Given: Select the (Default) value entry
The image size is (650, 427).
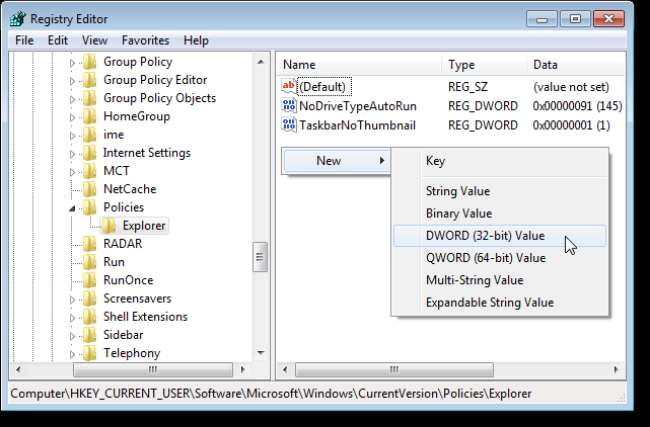Looking at the screenshot, I should [x=325, y=87].
